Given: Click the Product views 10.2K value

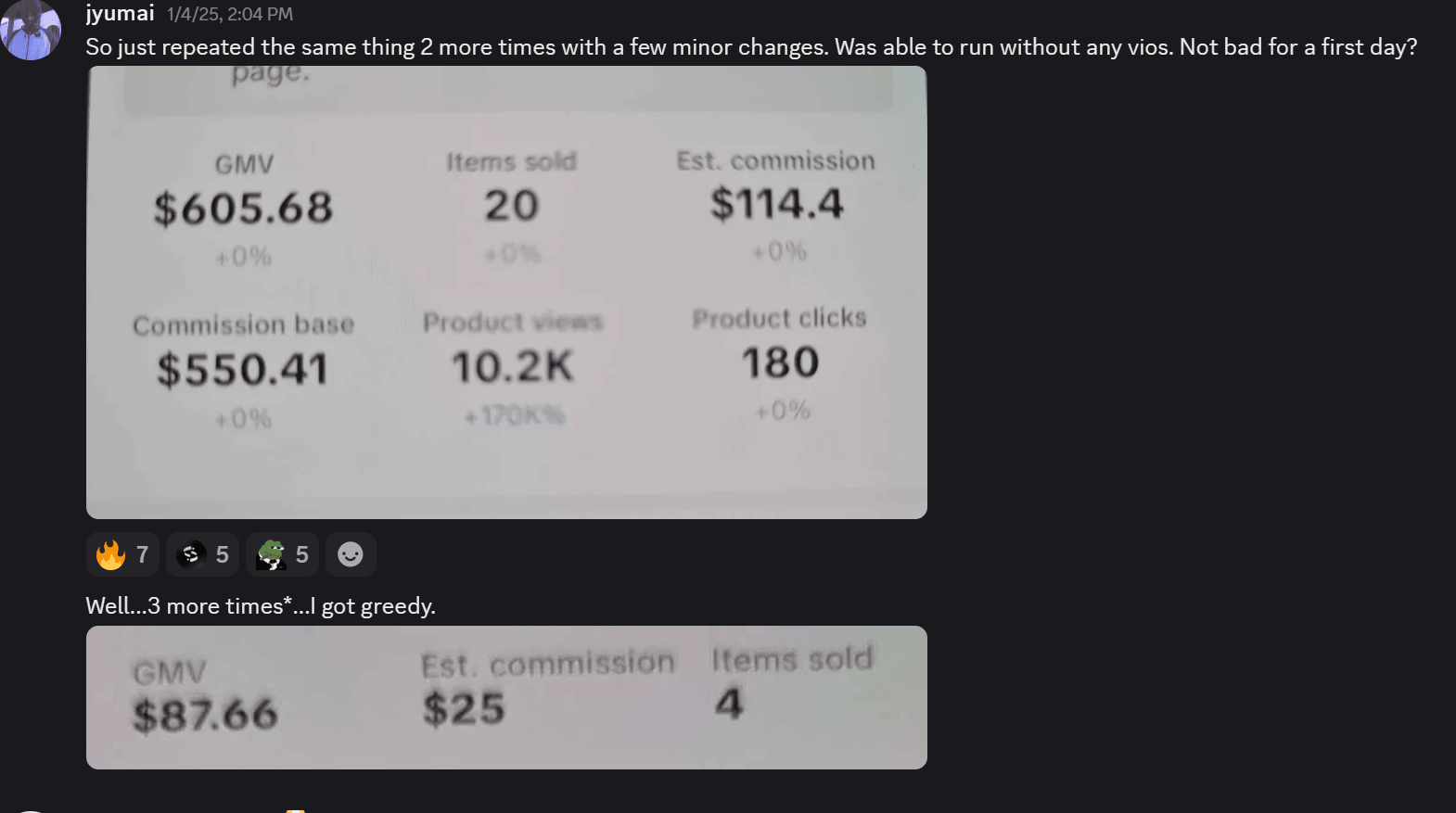Looking at the screenshot, I should coord(513,367).
